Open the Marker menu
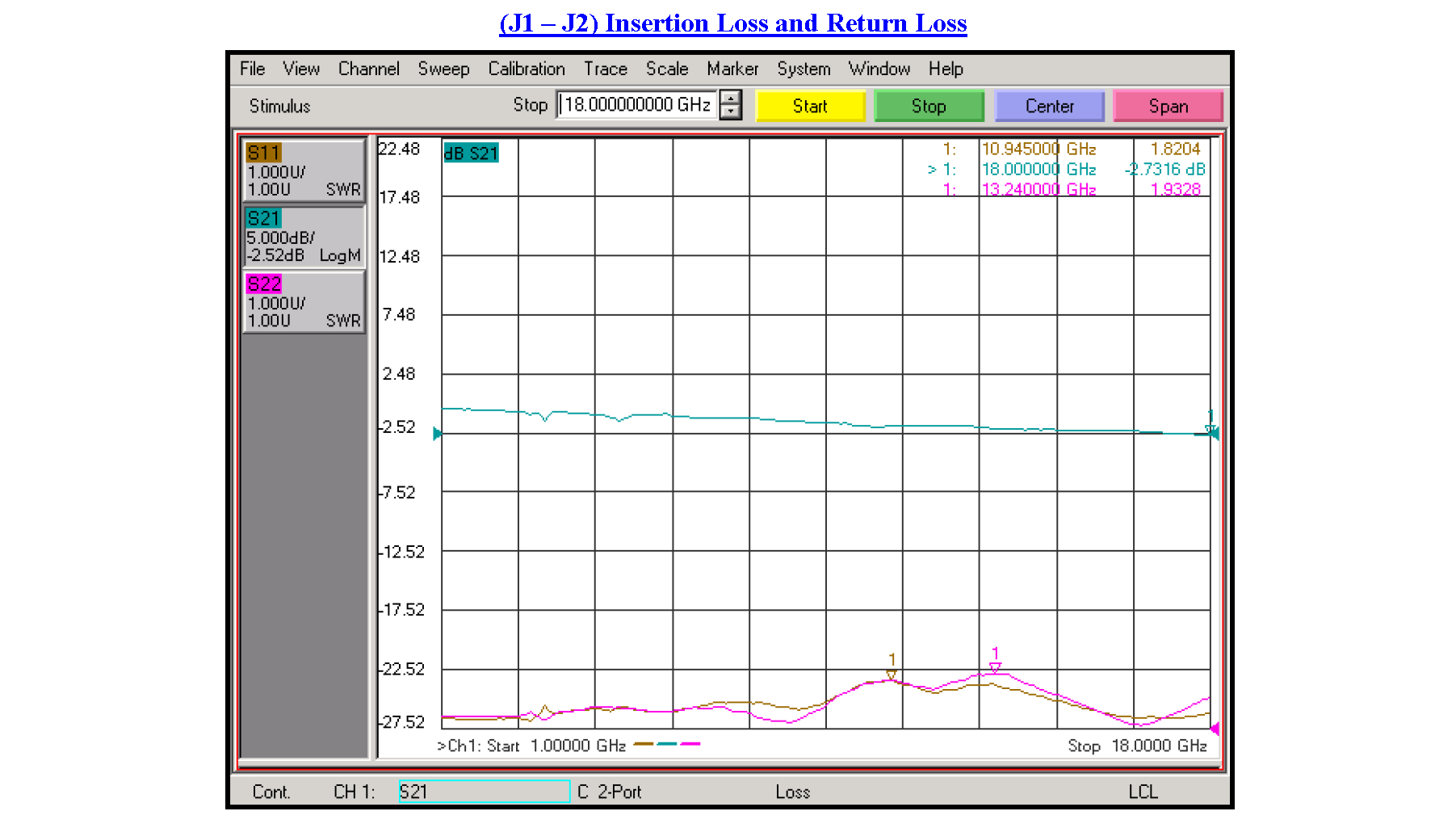This screenshot has height=828, width=1456. [732, 69]
